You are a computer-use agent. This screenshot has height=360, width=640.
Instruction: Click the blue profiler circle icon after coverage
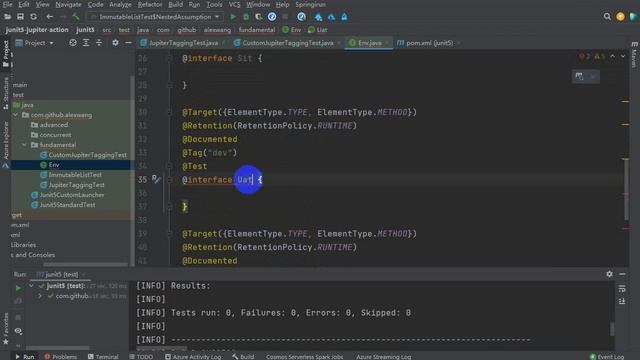(272, 17)
